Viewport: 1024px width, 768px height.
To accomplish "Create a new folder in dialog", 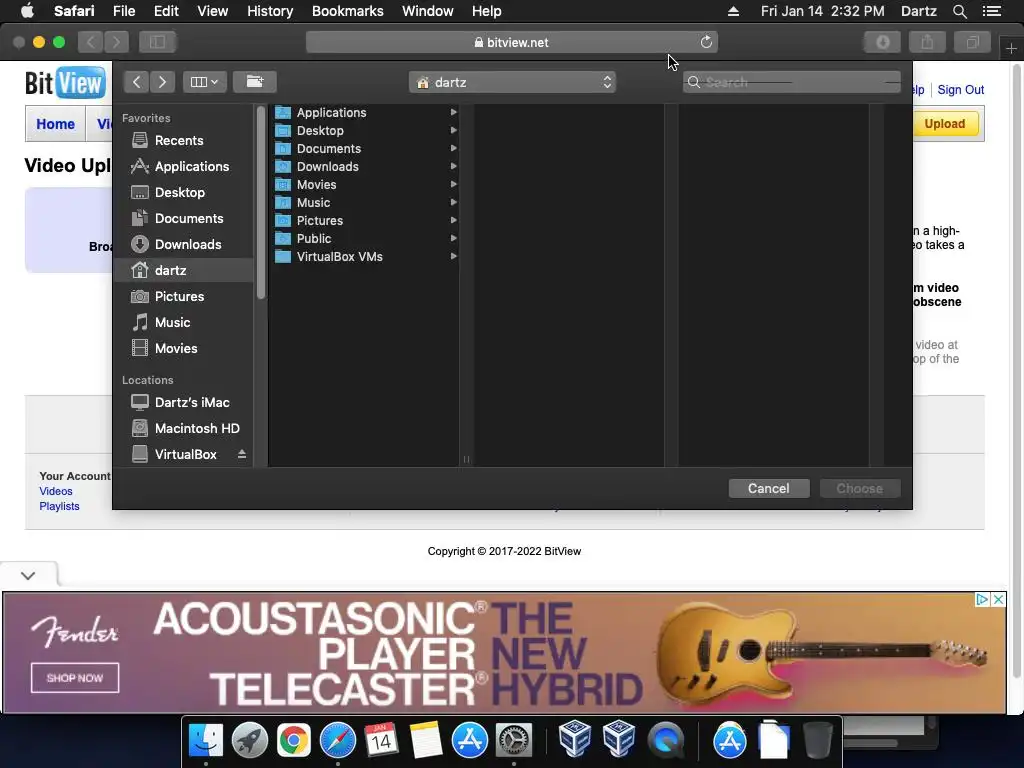I will tap(255, 82).
